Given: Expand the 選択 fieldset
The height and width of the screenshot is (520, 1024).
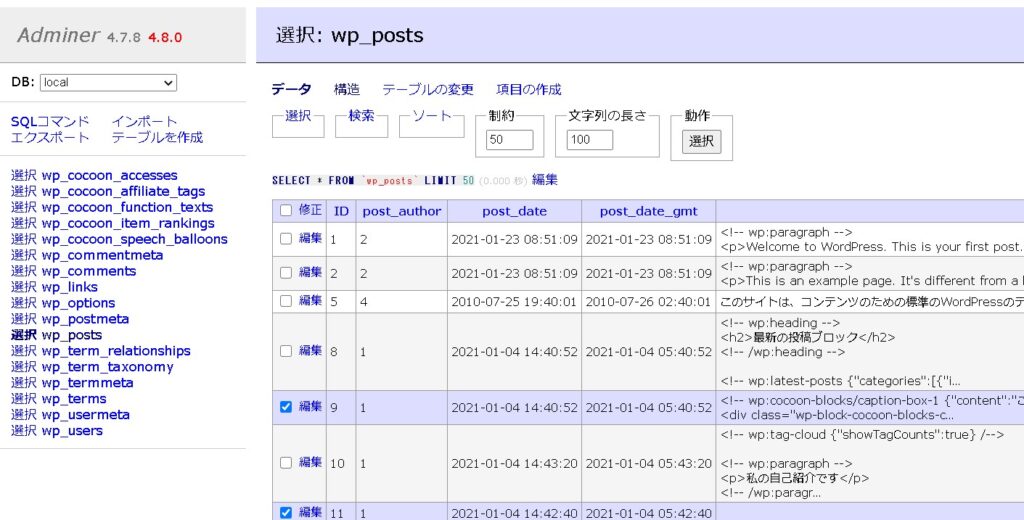Looking at the screenshot, I should 298,116.
